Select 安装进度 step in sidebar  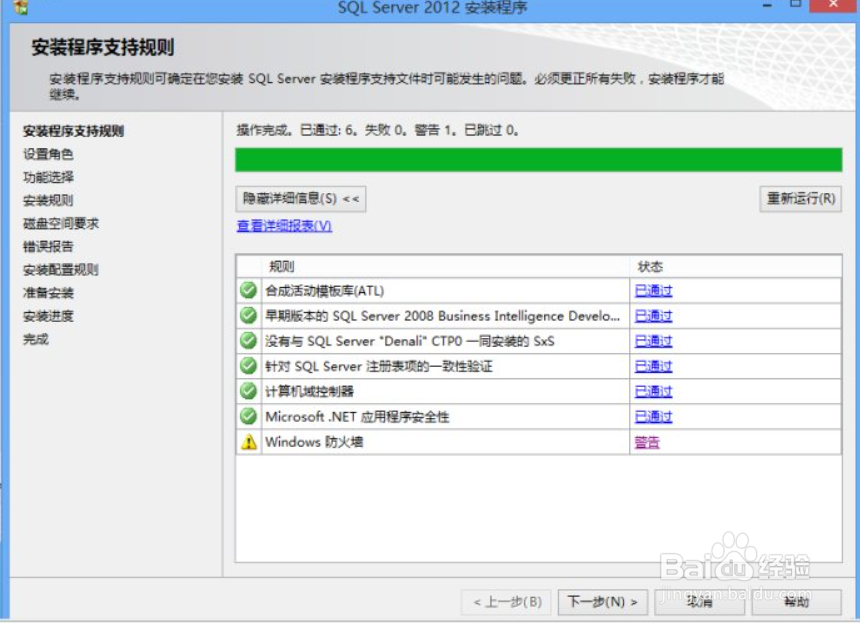tap(48, 316)
